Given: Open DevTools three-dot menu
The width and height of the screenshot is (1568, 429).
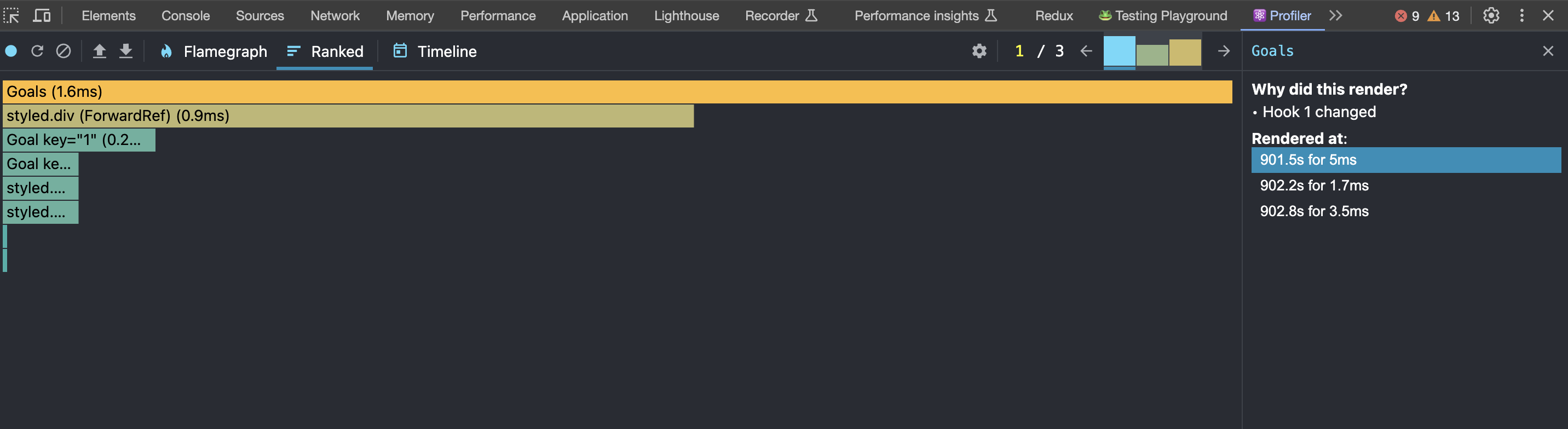Looking at the screenshot, I should tap(1522, 16).
